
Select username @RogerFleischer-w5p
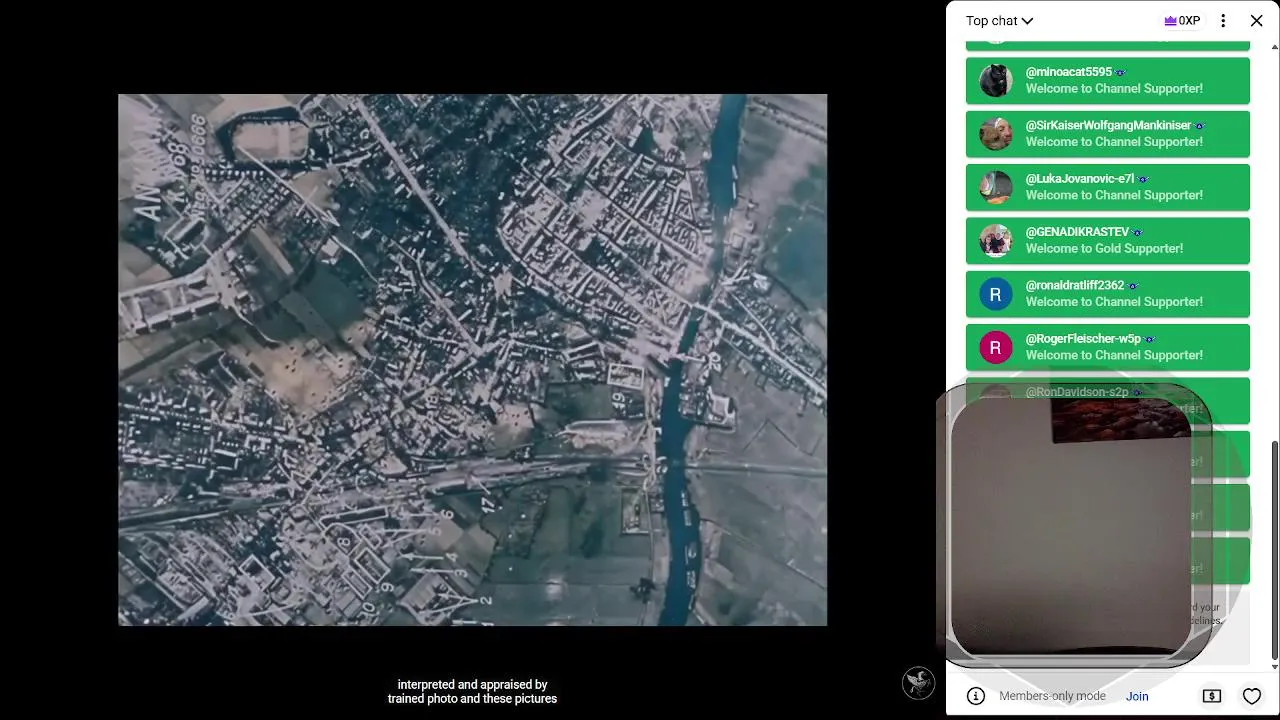click(1083, 339)
